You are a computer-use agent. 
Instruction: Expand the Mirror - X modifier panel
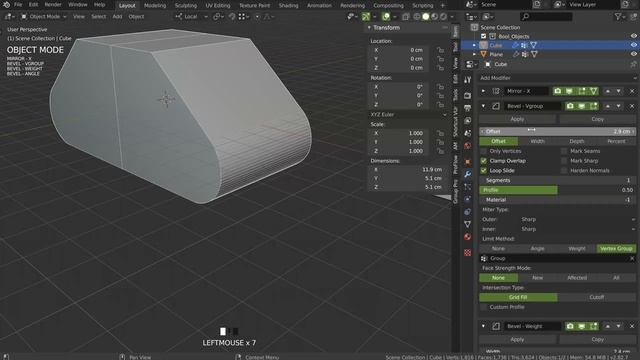tap(483, 91)
